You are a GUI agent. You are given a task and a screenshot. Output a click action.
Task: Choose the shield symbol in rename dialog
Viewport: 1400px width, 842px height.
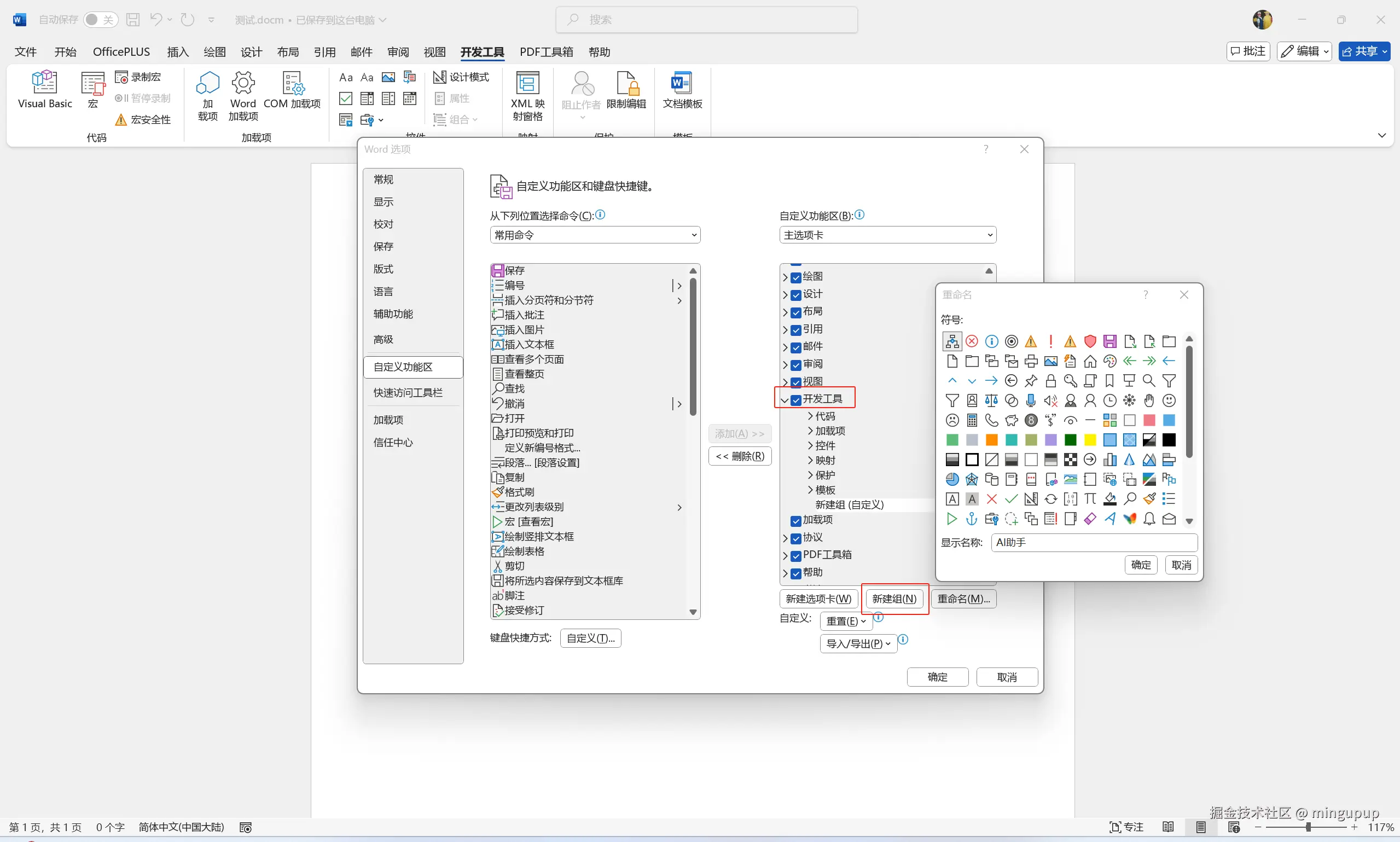click(x=1090, y=341)
